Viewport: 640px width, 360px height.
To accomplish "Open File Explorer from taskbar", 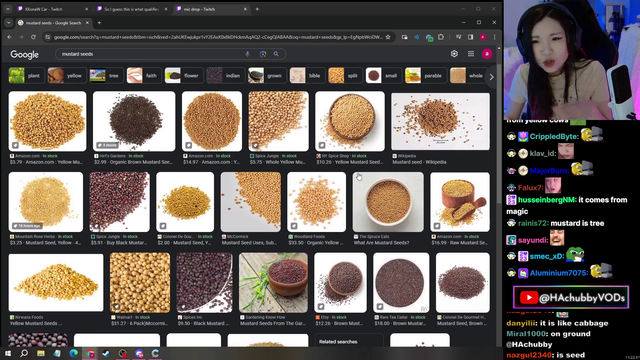I will coord(41,353).
